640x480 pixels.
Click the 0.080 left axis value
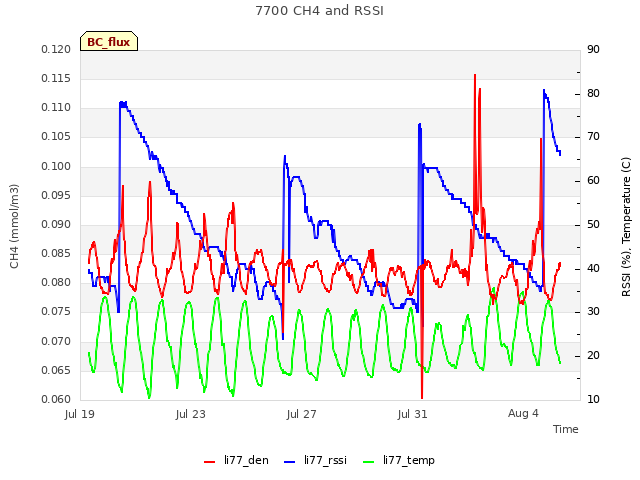coord(56,282)
